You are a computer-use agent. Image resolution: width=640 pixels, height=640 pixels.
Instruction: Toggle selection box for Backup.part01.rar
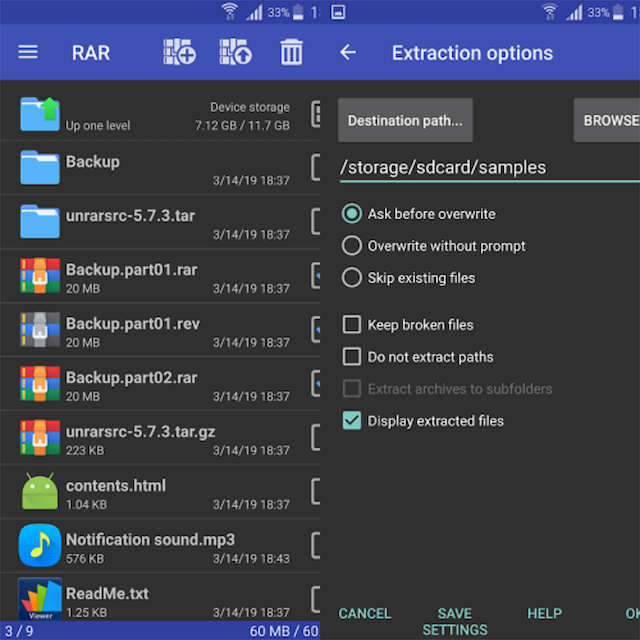tap(316, 276)
